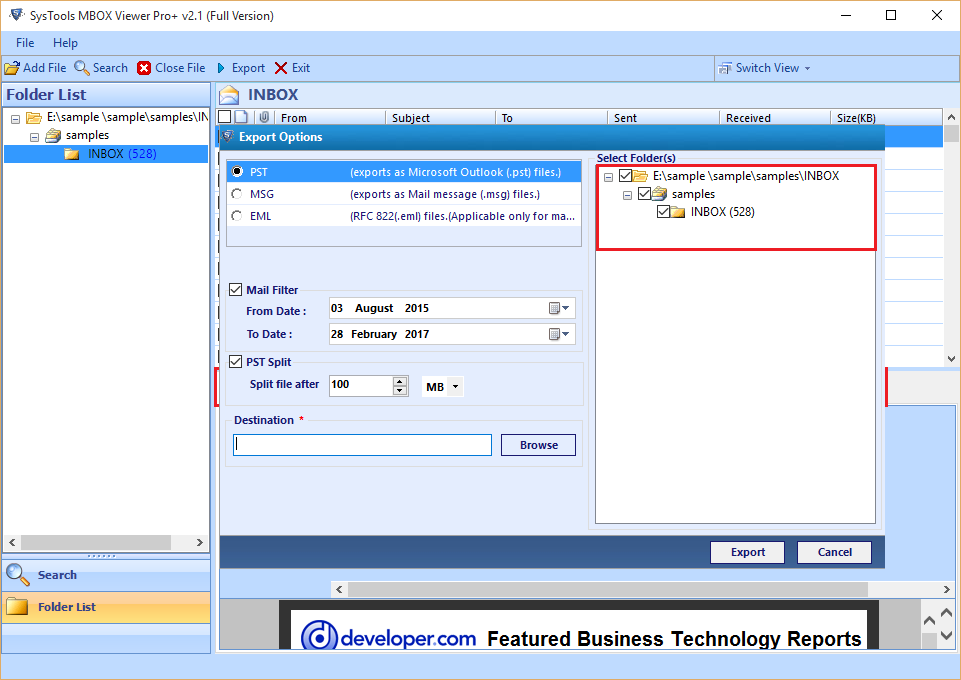The image size is (961, 680).
Task: Click the Exit toolbar button label
Action: pos(301,68)
